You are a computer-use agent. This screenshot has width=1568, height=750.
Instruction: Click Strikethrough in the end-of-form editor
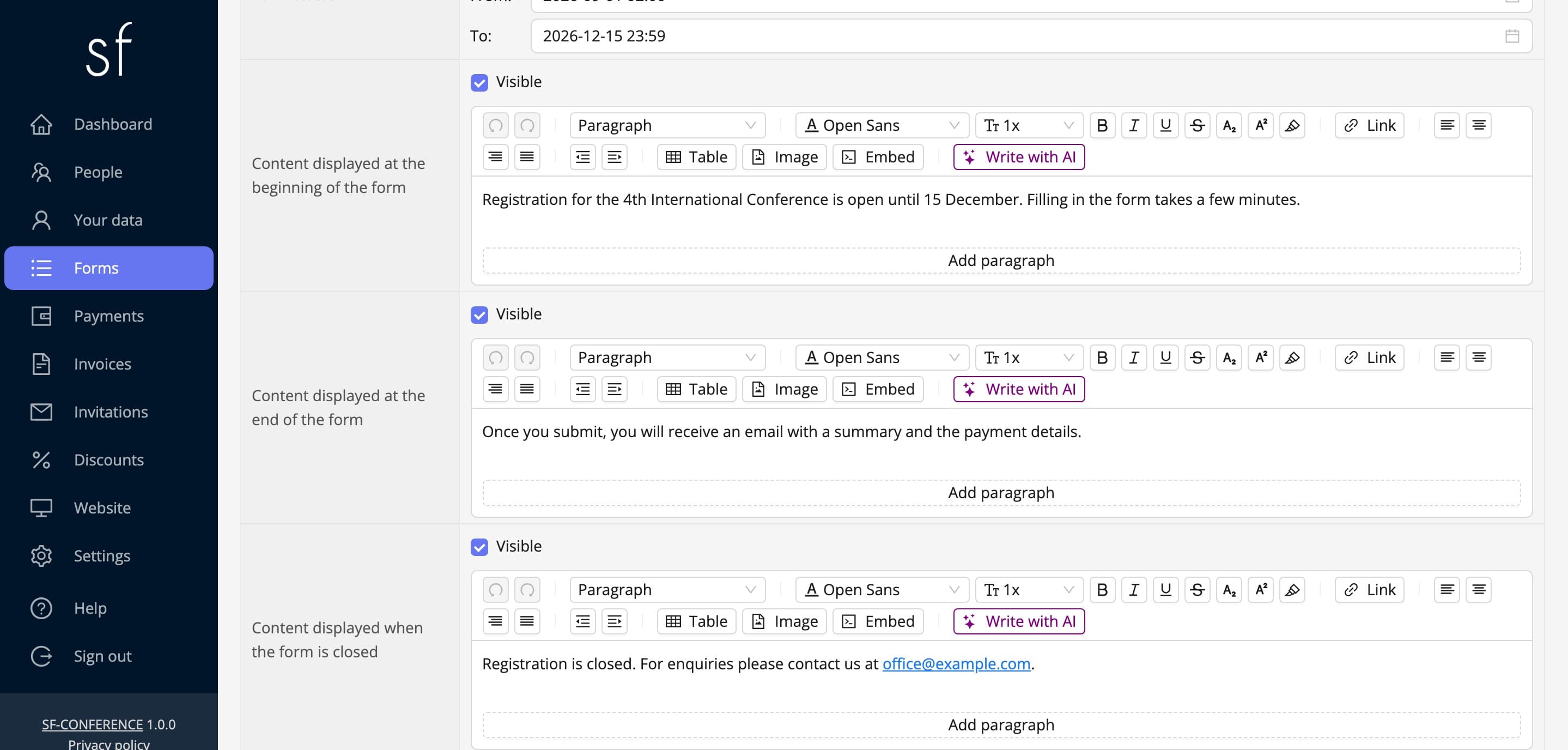tap(1198, 358)
